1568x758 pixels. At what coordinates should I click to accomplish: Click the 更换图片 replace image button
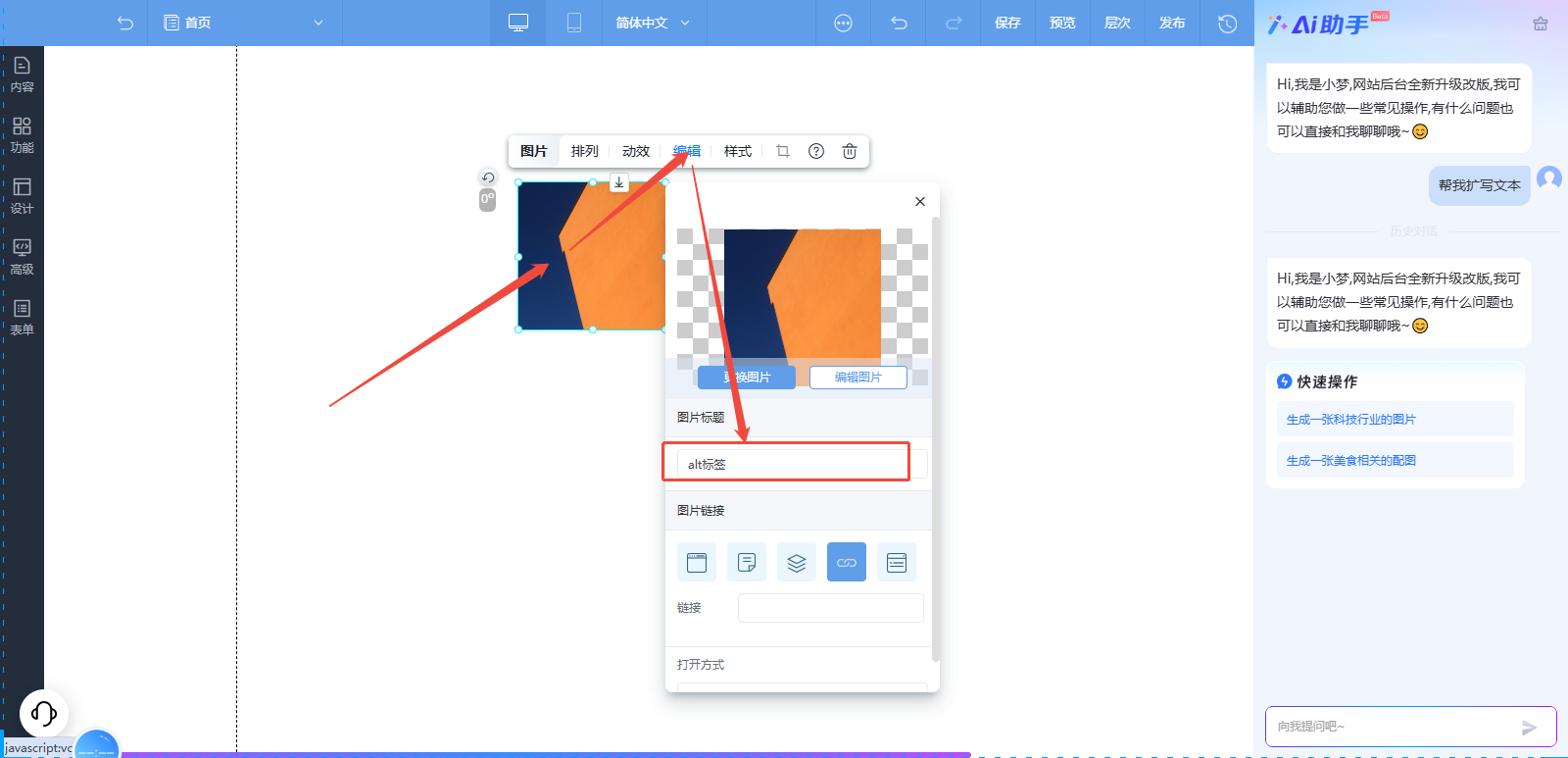[x=747, y=378]
